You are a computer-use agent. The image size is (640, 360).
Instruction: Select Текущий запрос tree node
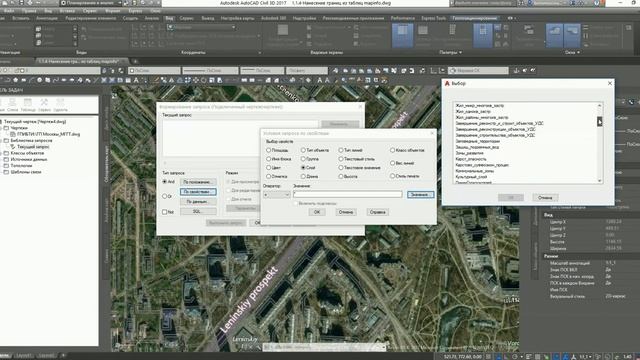click(33, 147)
